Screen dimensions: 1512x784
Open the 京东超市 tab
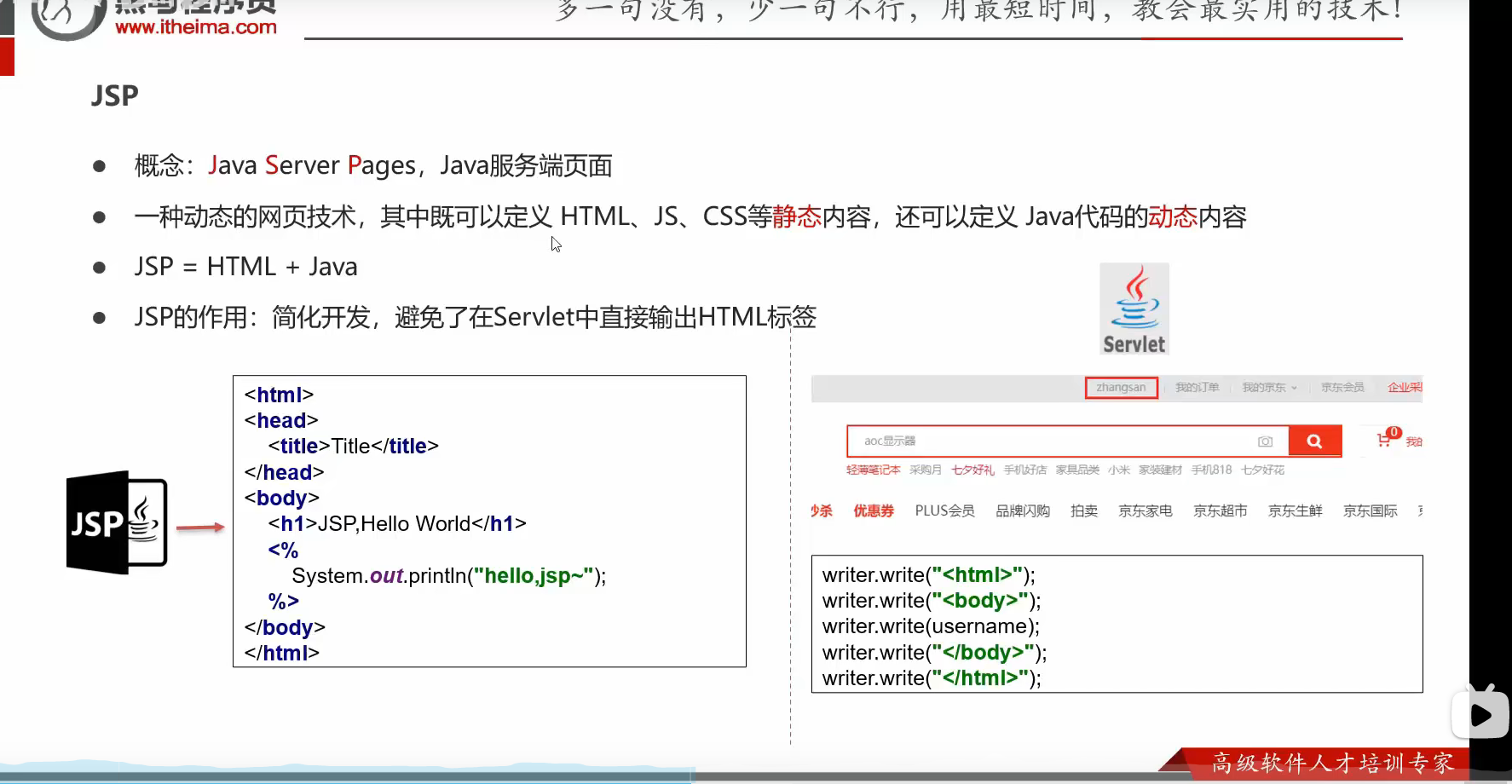[1221, 510]
